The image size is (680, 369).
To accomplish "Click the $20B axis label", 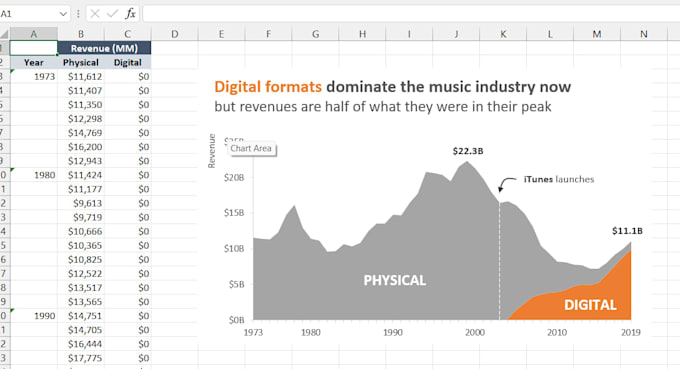I will click(x=234, y=177).
